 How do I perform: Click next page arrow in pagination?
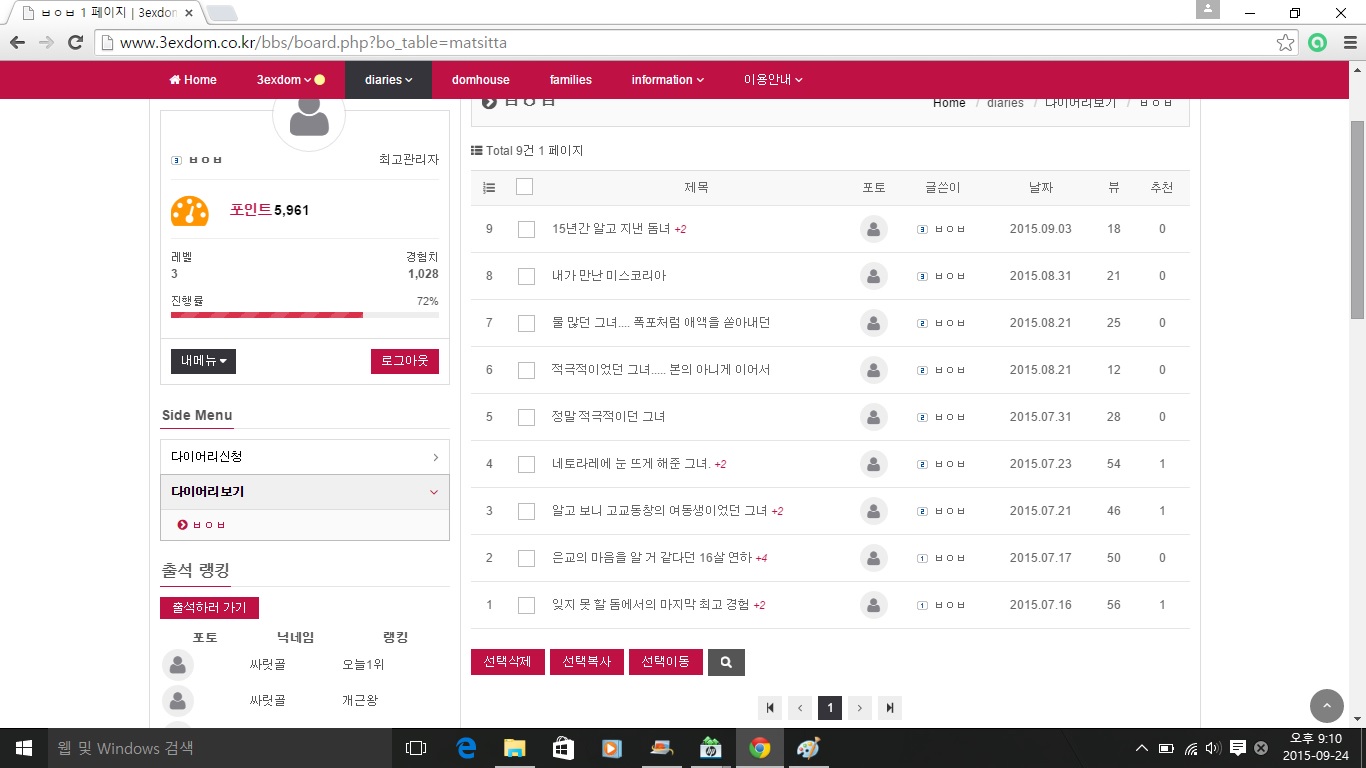coord(859,708)
